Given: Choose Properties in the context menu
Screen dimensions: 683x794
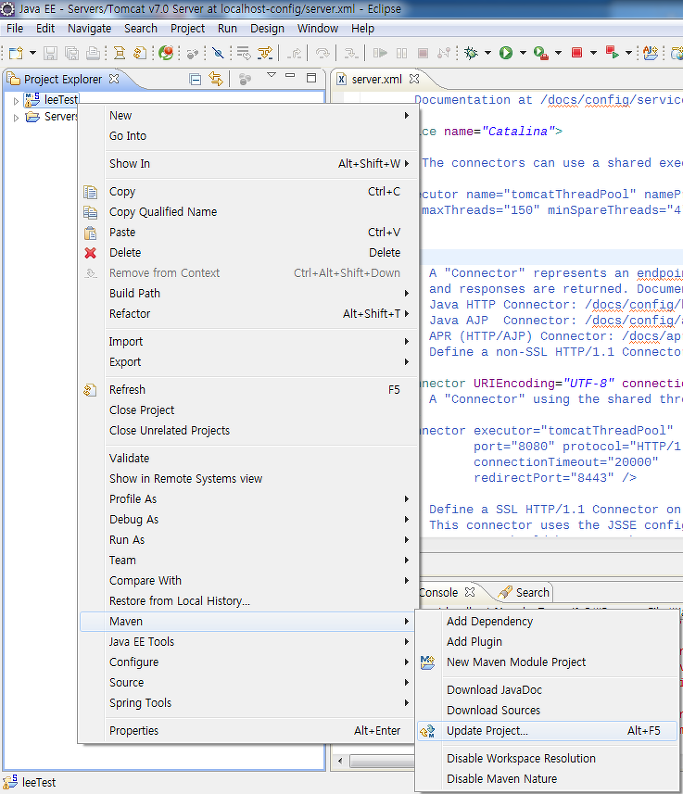Looking at the screenshot, I should (x=248, y=731).
